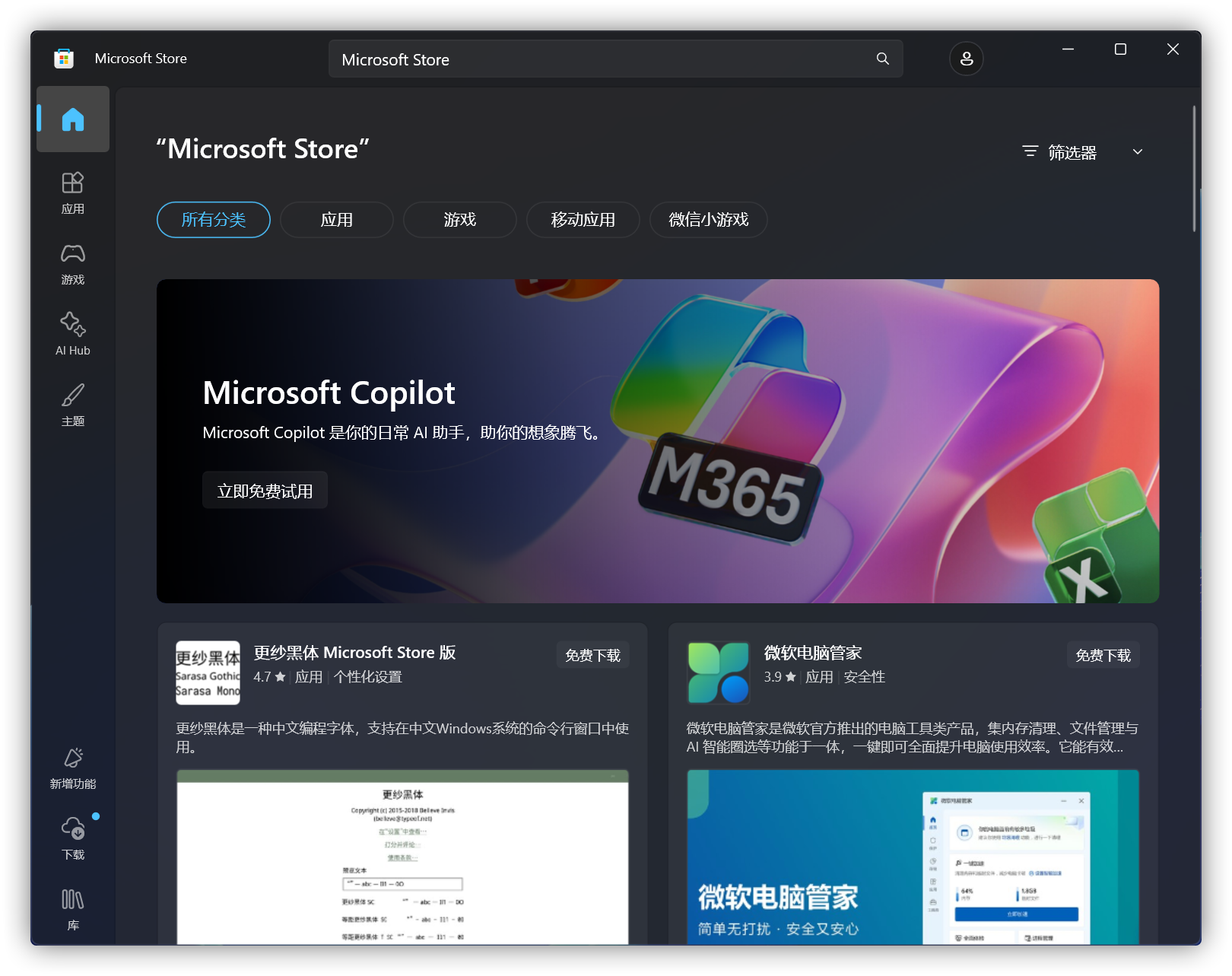Select the 所有分类 category tab
The height and width of the screenshot is (976, 1232).
coord(214,220)
